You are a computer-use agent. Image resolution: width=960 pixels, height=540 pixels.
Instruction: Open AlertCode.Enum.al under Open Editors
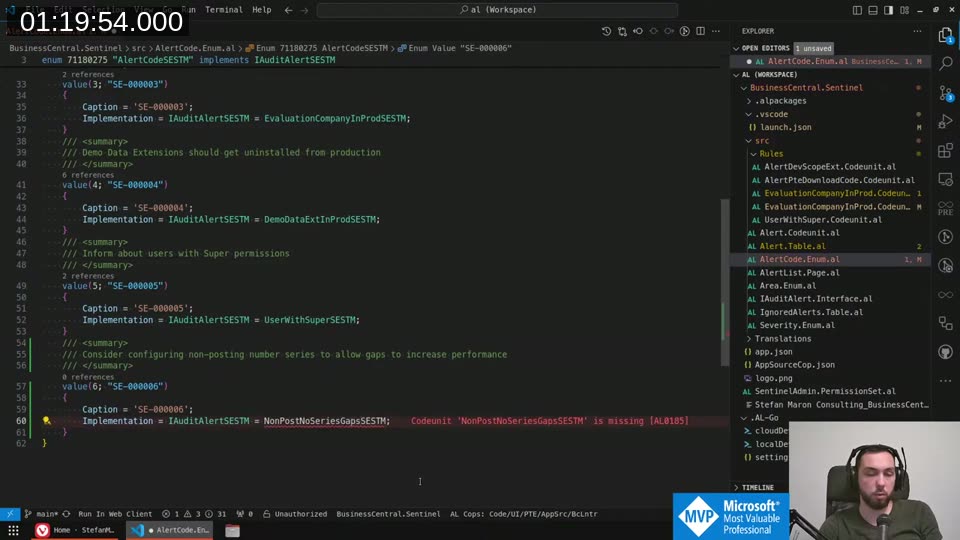[830, 61]
